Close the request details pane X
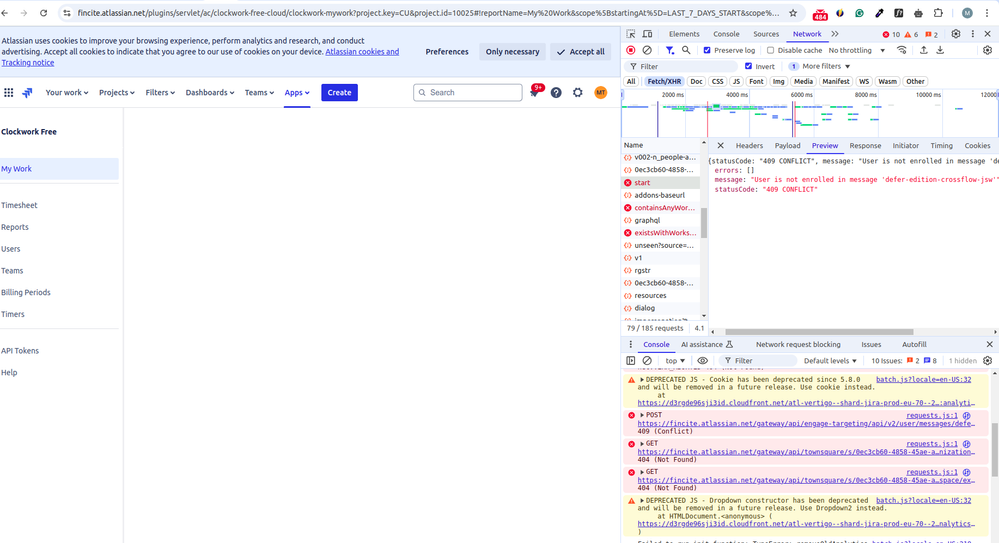The image size is (999, 543). tap(721, 145)
